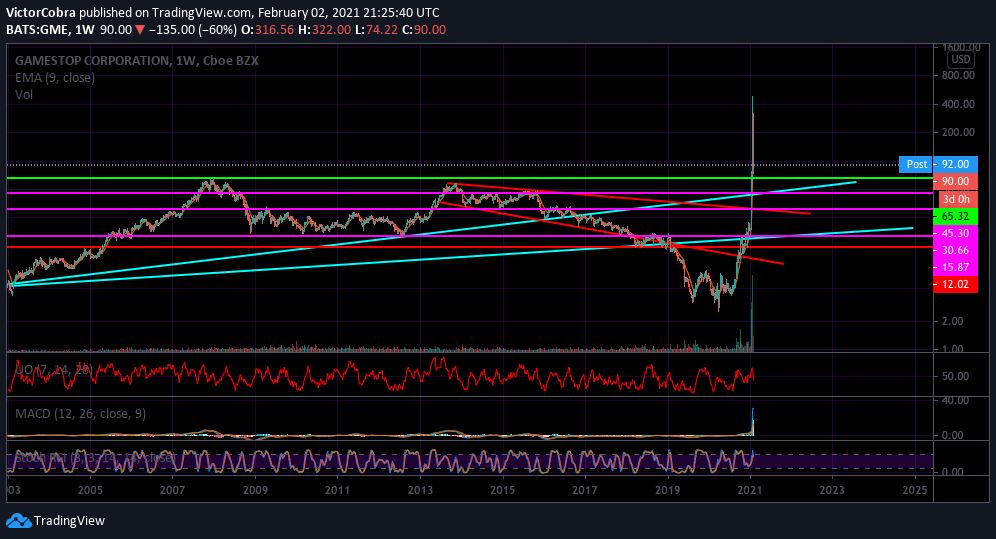
Task: Click the USD currency badge
Action: (x=960, y=59)
